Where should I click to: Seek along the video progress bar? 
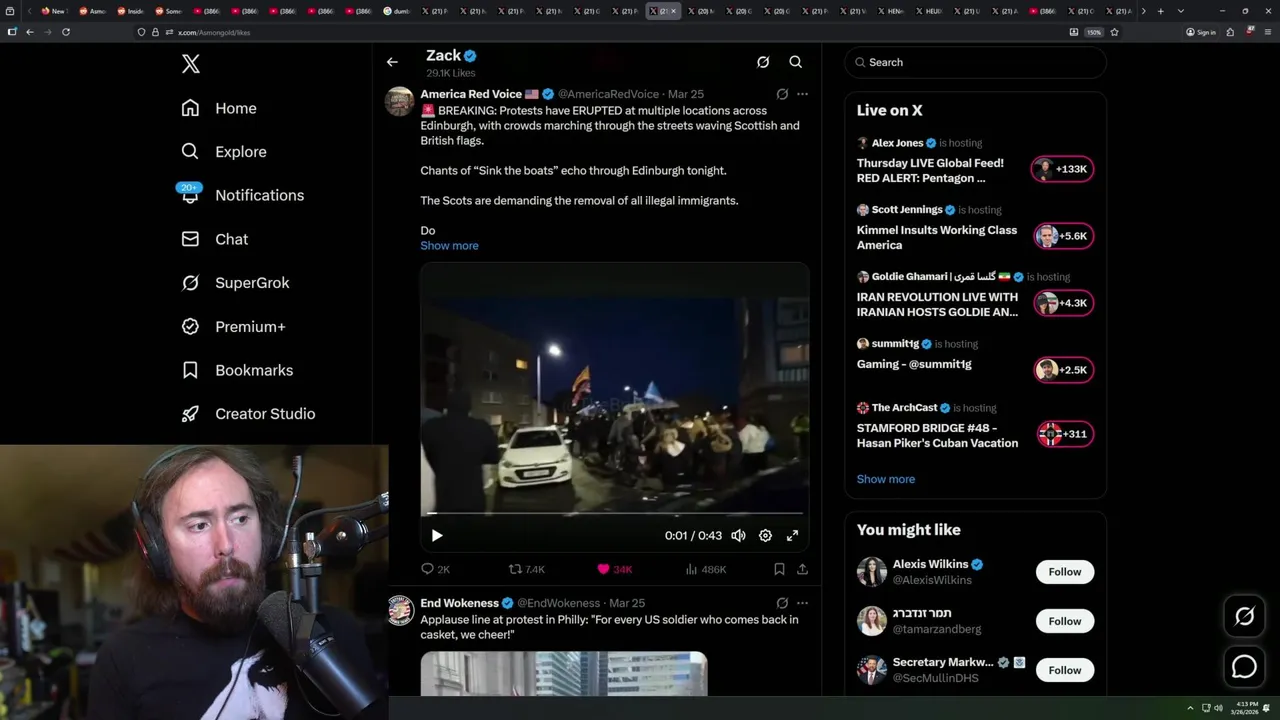click(x=614, y=514)
